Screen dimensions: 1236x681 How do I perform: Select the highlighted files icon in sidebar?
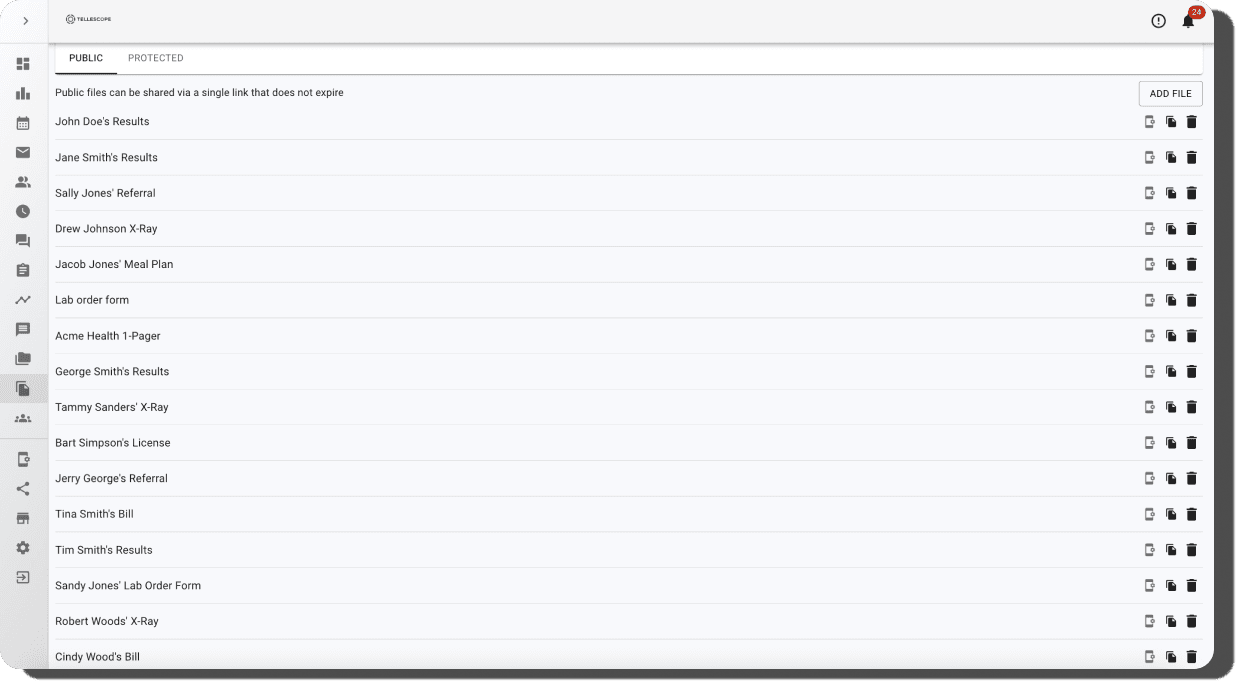[x=23, y=389]
